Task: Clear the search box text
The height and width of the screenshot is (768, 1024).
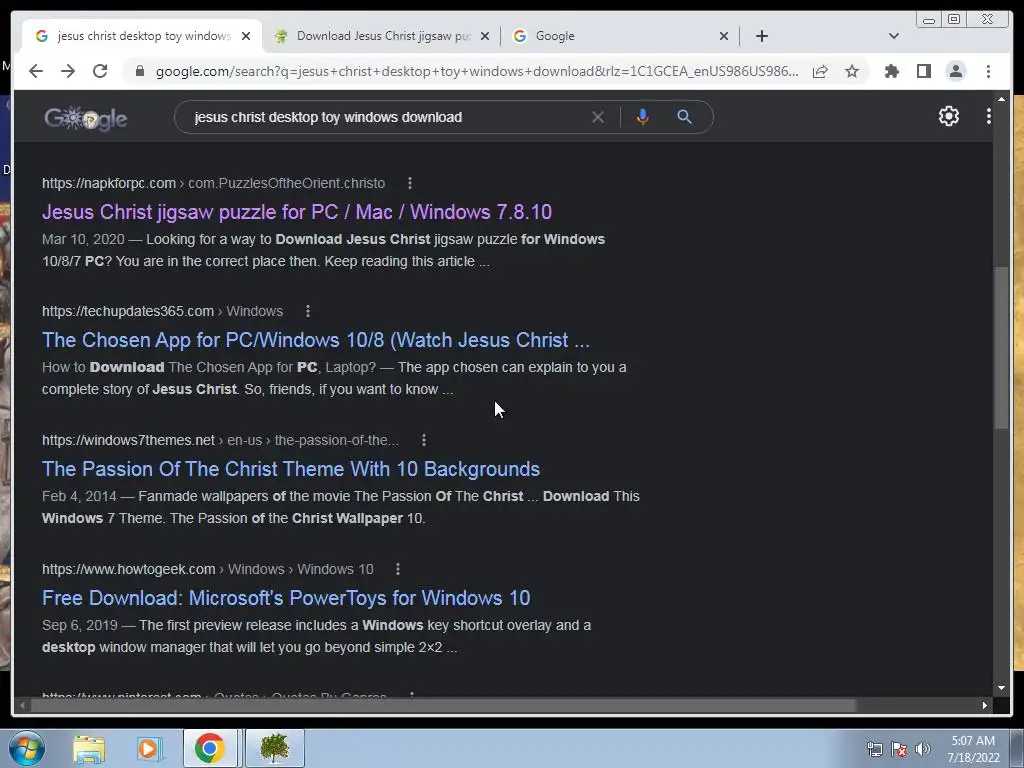Action: click(598, 118)
